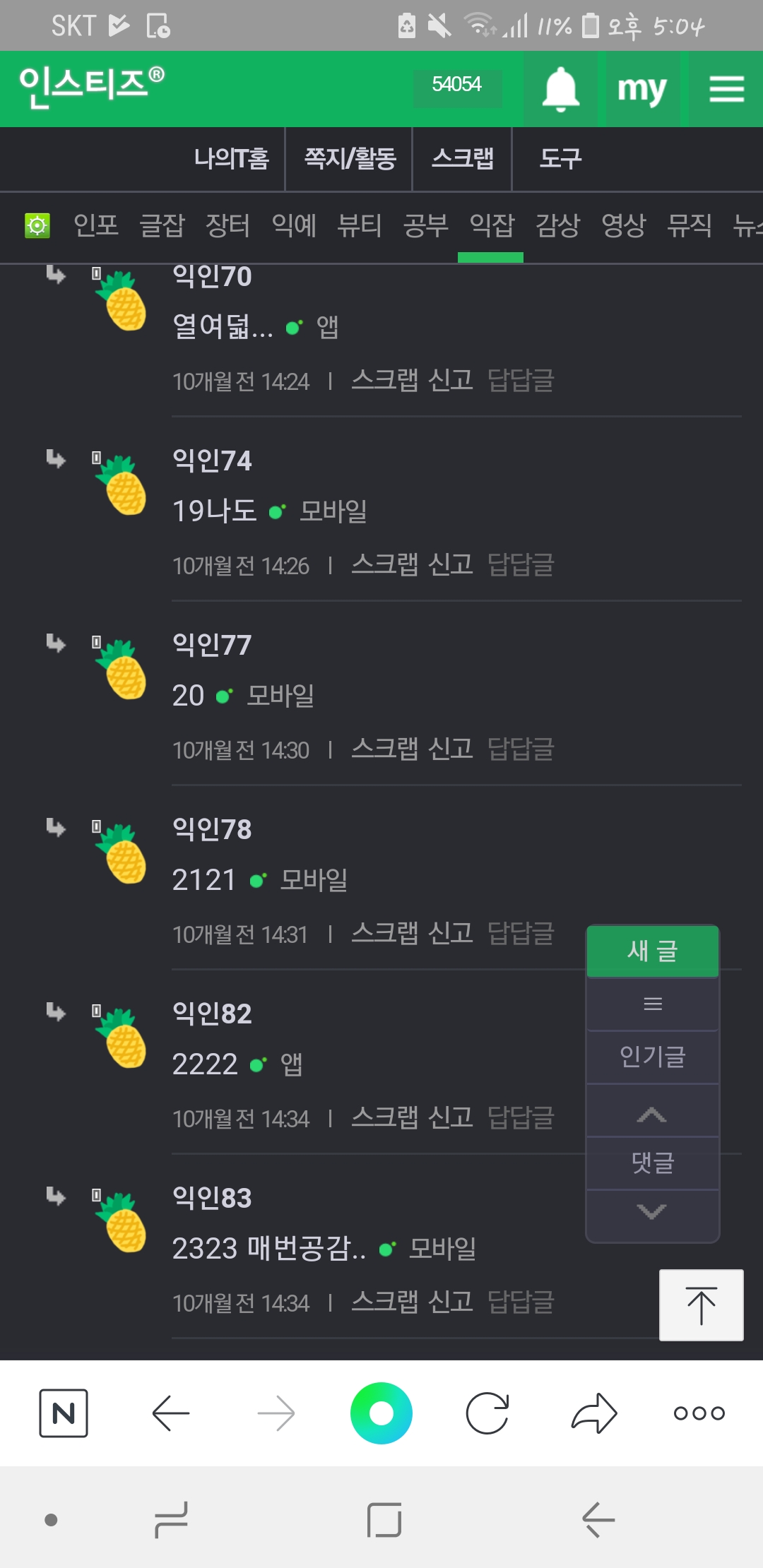Open the three-circle more options menu

[699, 1413]
